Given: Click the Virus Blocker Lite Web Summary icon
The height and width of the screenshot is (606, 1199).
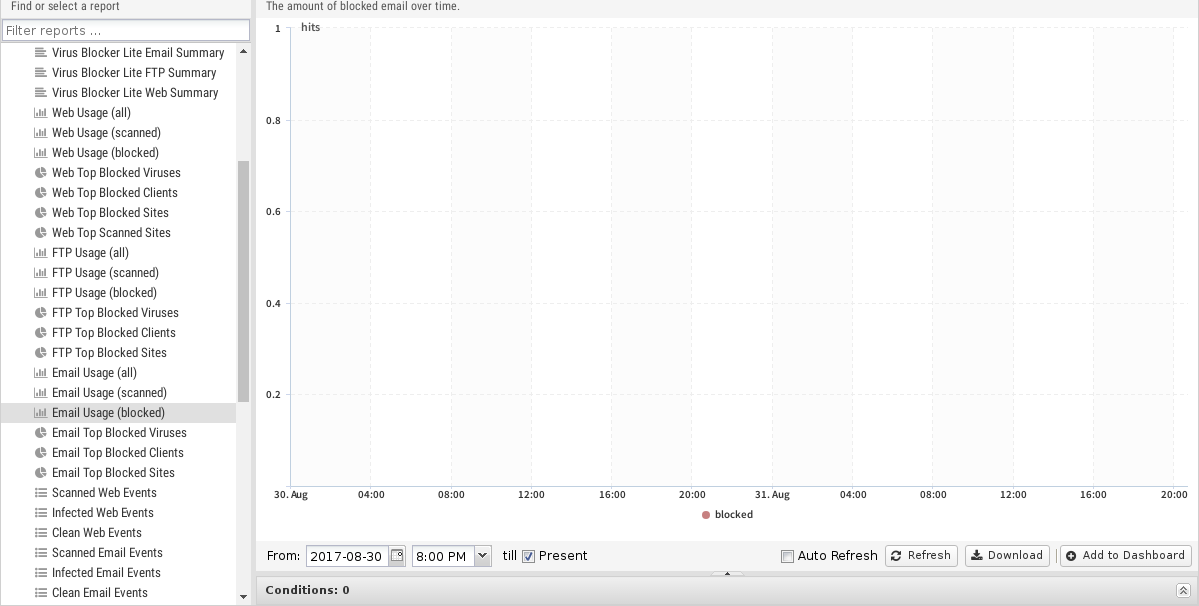Looking at the screenshot, I should [x=41, y=92].
